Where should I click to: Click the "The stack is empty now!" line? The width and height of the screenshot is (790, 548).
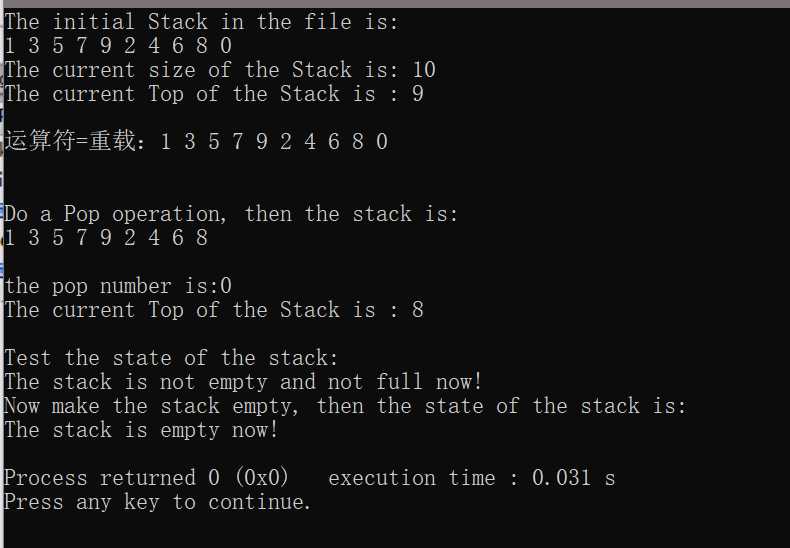[x=141, y=430]
